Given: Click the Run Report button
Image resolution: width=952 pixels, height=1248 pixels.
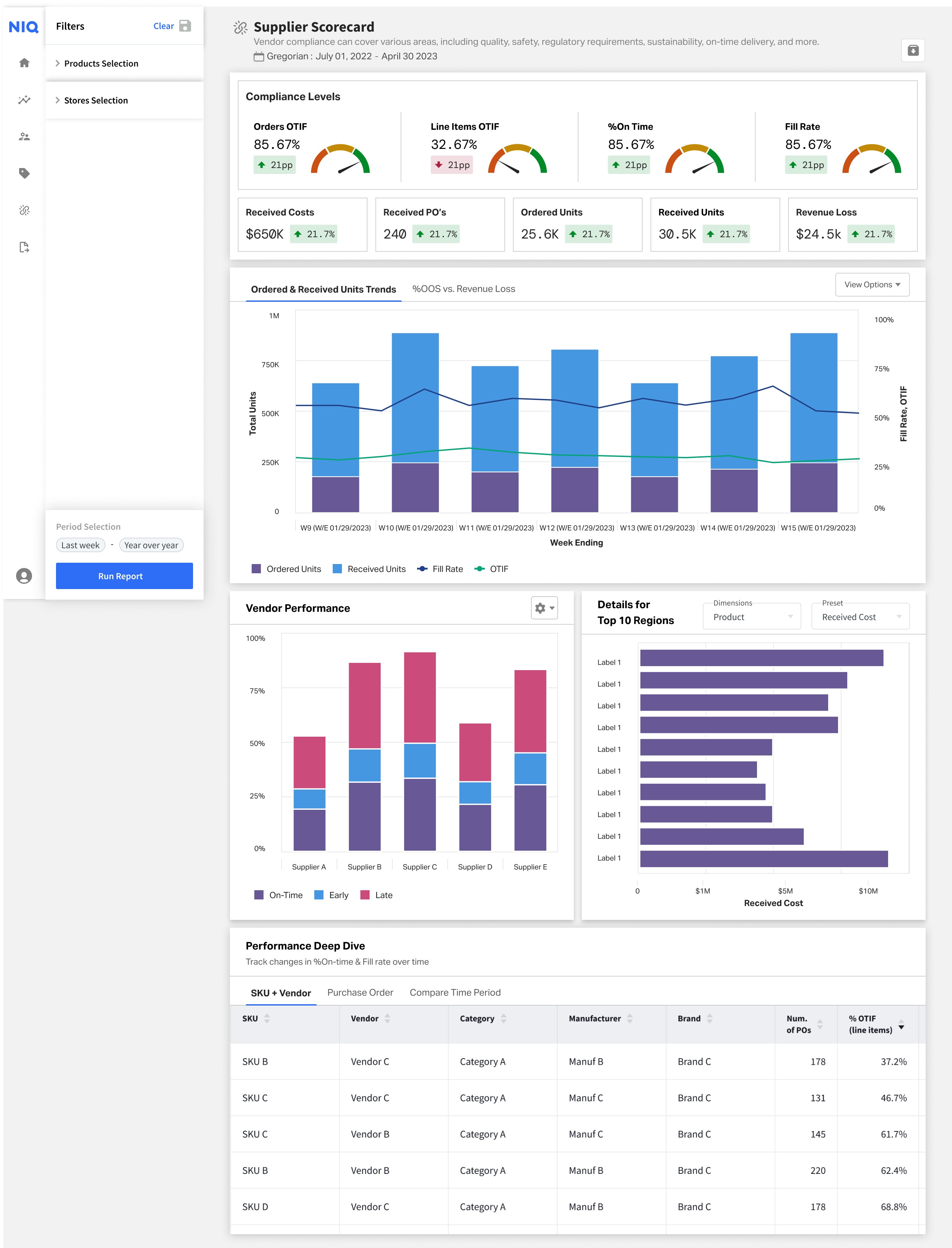Looking at the screenshot, I should (x=124, y=576).
